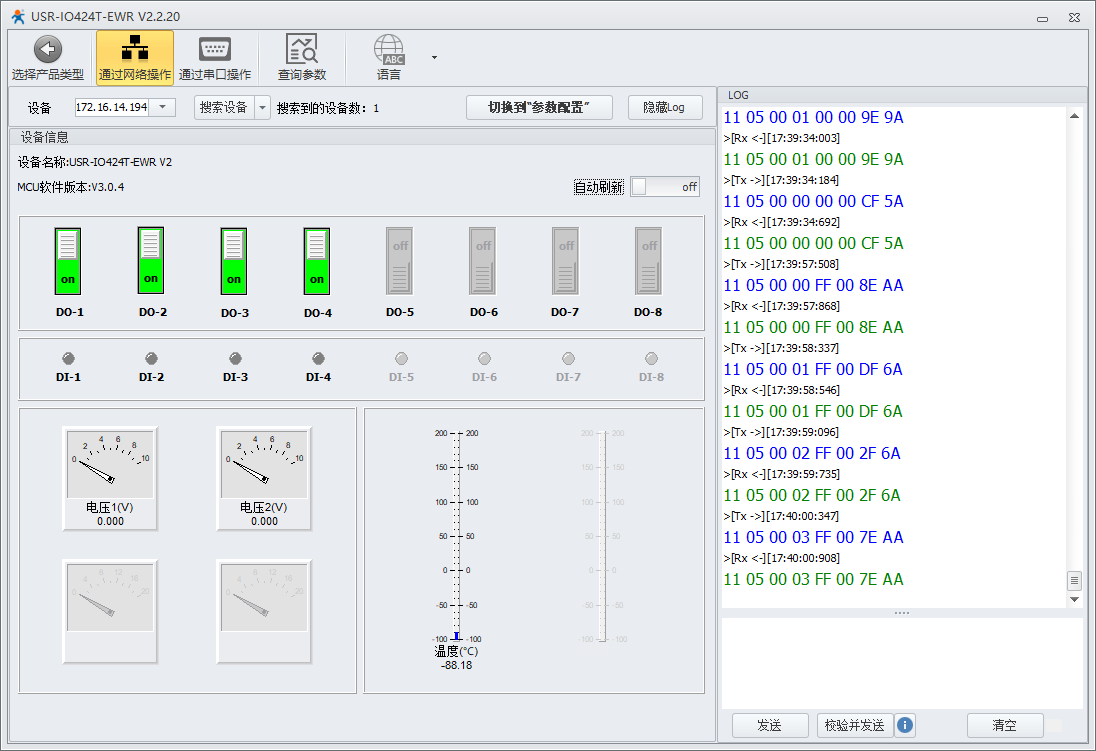Viewport: 1096px width, 751px height.
Task: Click the log scroll down arrow
Action: [x=1074, y=599]
